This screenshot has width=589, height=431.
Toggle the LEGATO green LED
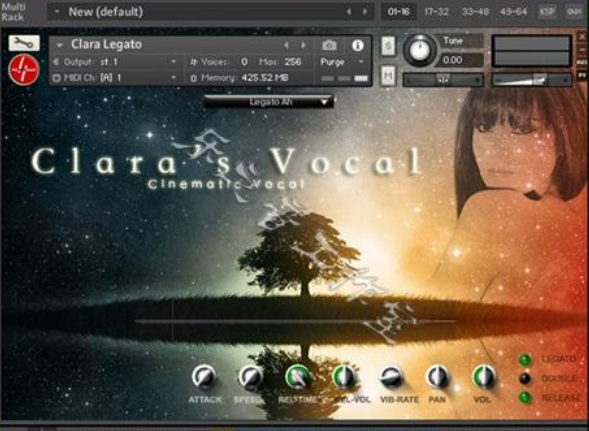[x=524, y=360]
